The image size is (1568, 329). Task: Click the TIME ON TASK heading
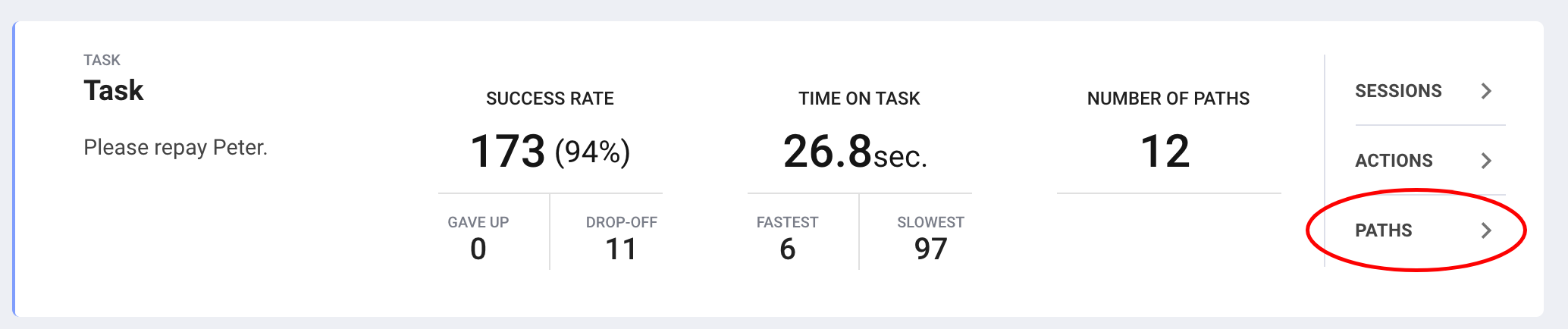(859, 99)
